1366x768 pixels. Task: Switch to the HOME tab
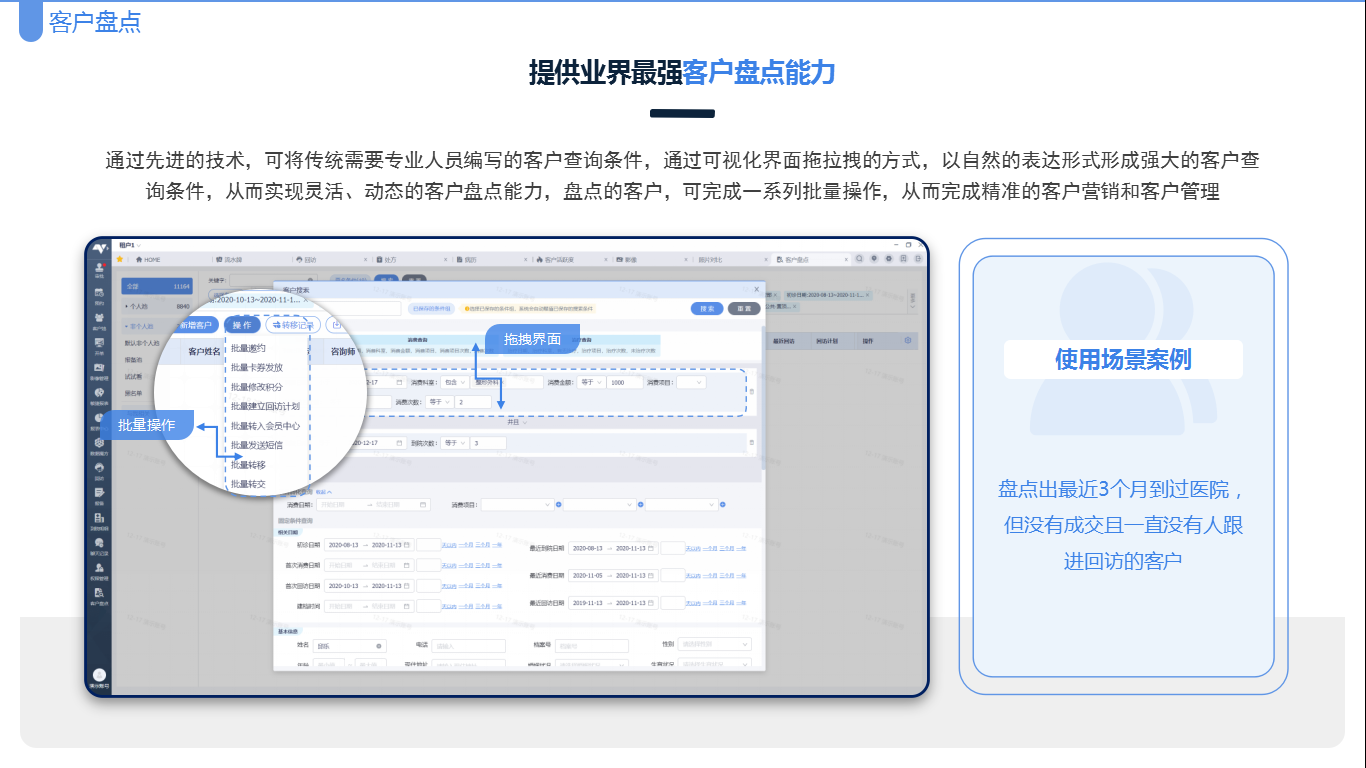point(148,260)
